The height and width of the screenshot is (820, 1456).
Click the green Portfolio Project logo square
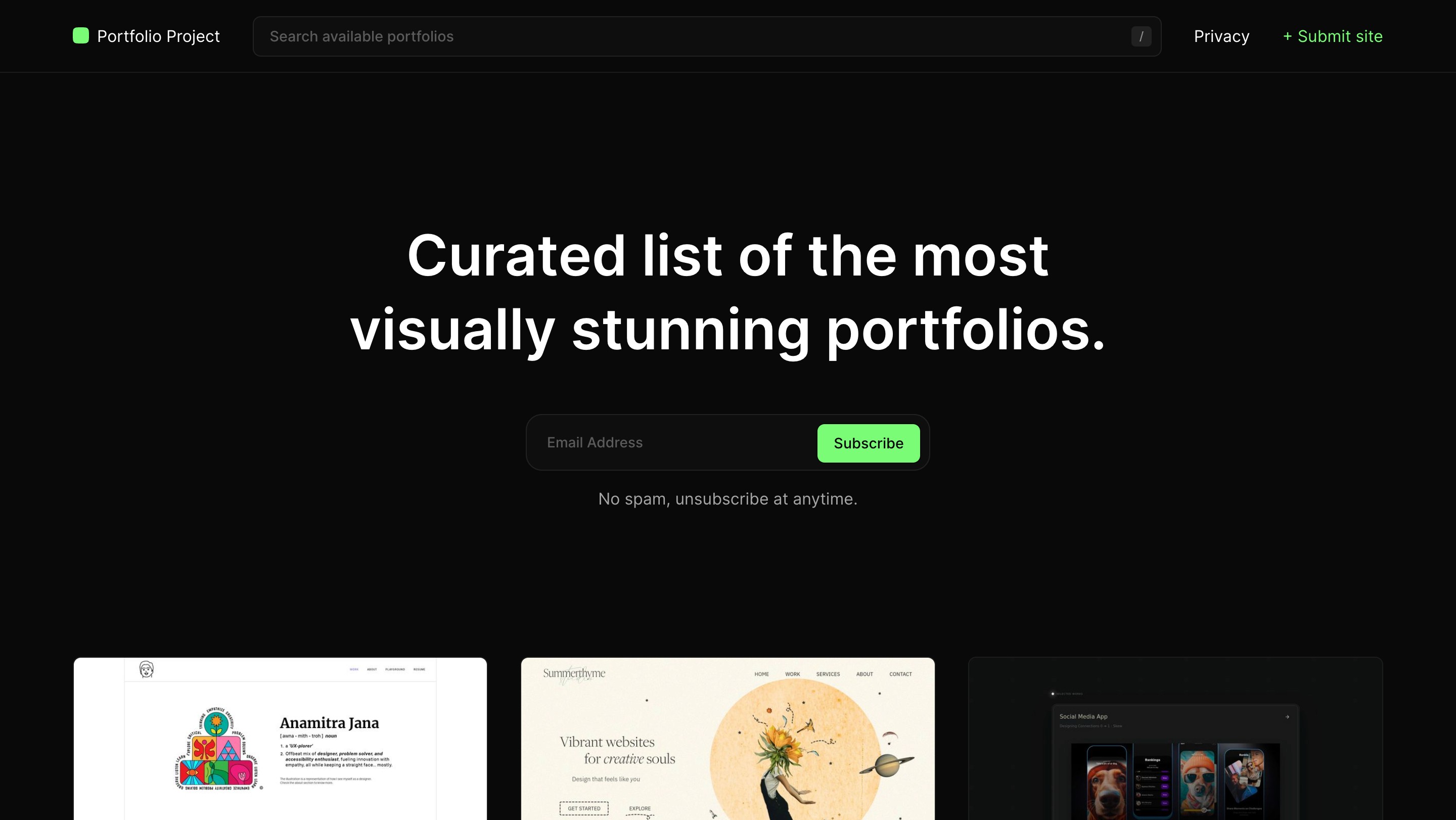(81, 35)
